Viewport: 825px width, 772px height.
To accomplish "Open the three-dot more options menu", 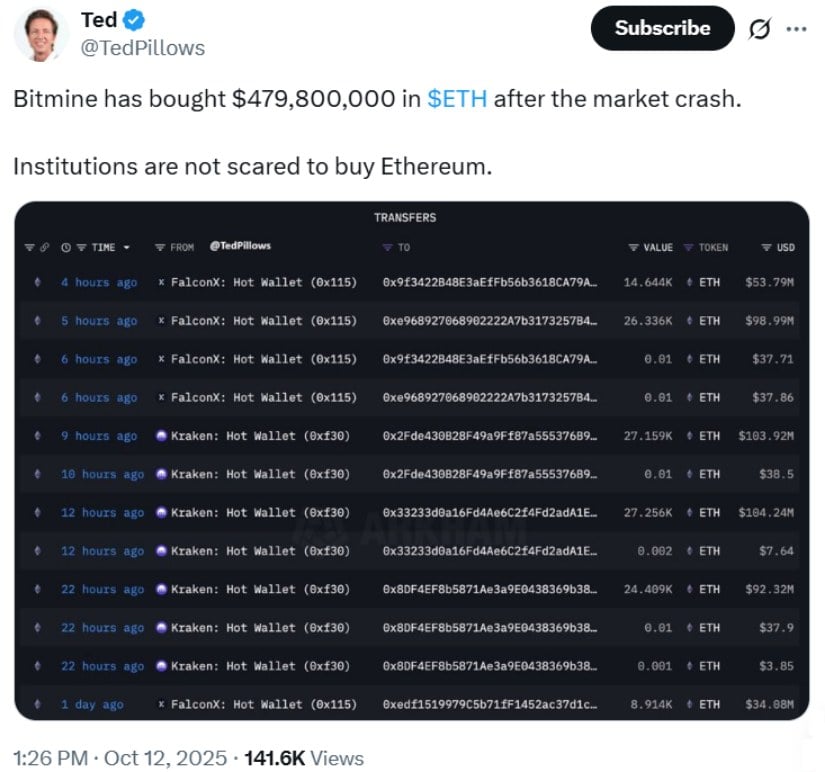I will (x=796, y=29).
